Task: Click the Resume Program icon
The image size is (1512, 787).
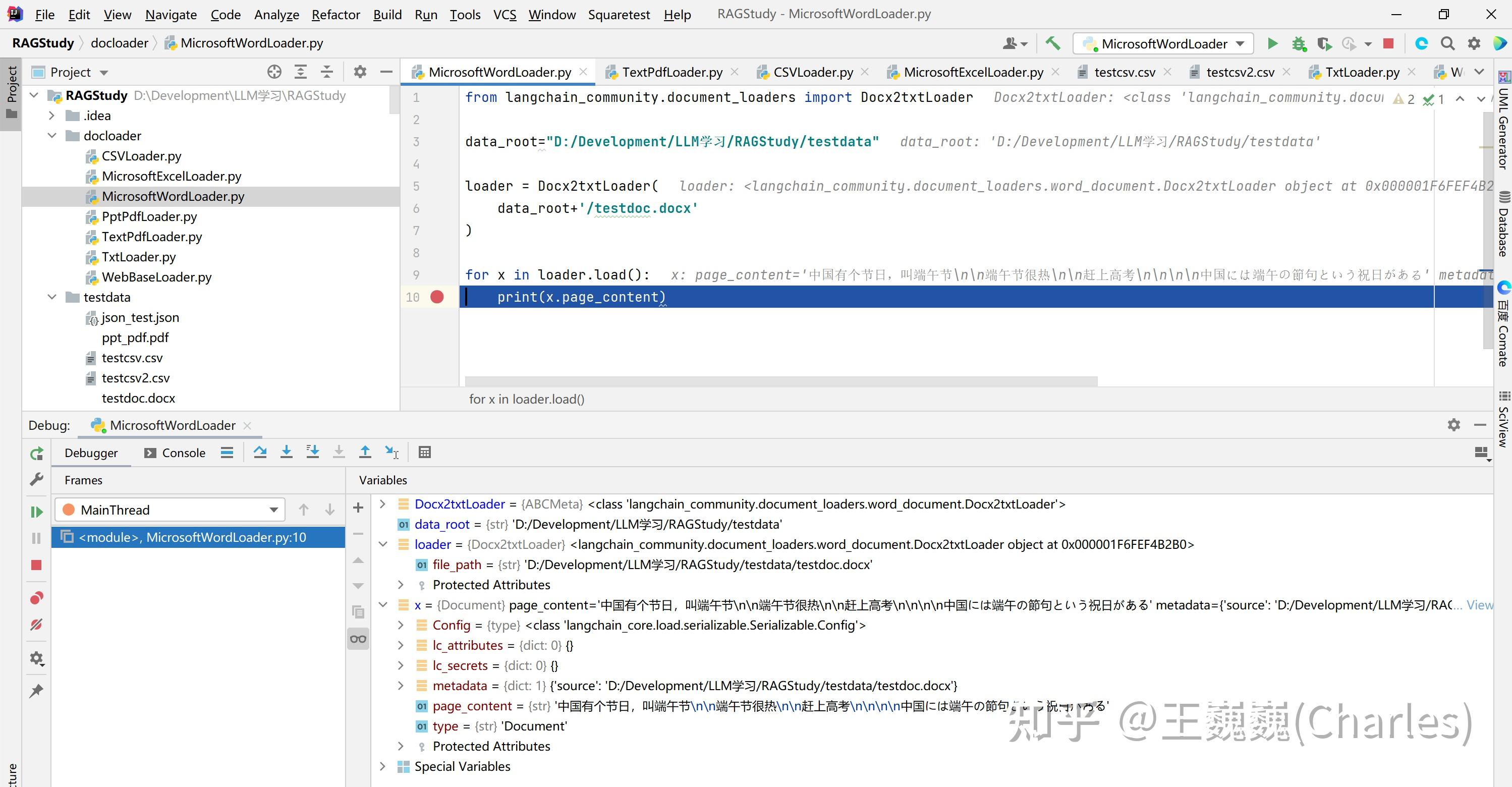Action: point(36,512)
